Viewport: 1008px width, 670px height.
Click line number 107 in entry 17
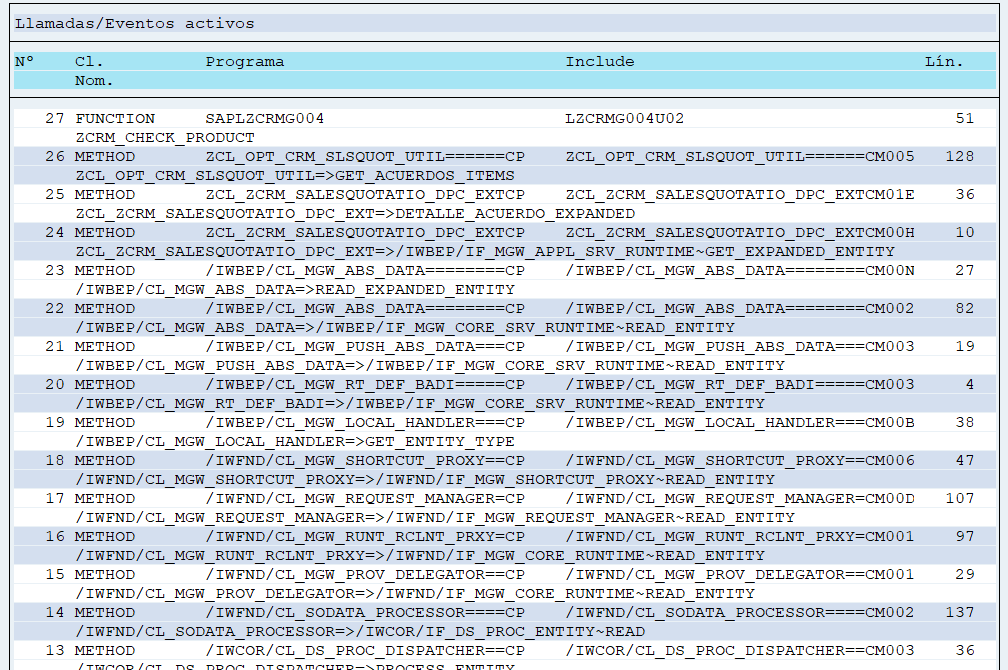(x=958, y=498)
